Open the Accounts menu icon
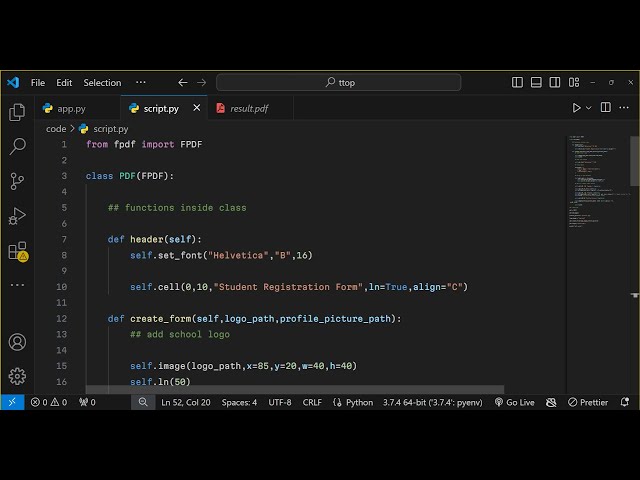The image size is (640, 480). pos(17,342)
